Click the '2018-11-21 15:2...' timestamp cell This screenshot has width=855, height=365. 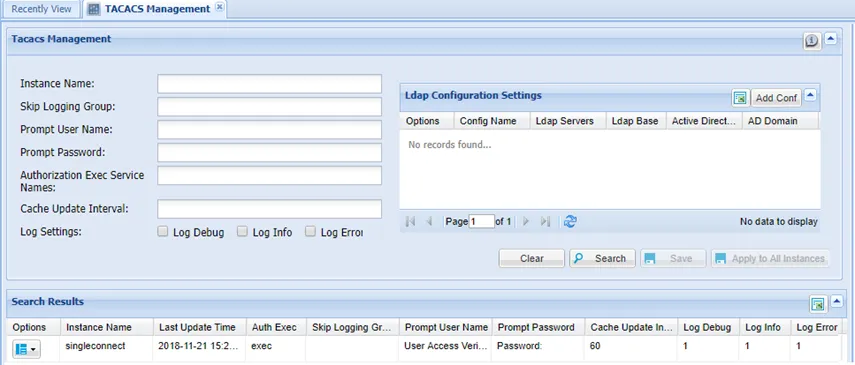coord(200,346)
